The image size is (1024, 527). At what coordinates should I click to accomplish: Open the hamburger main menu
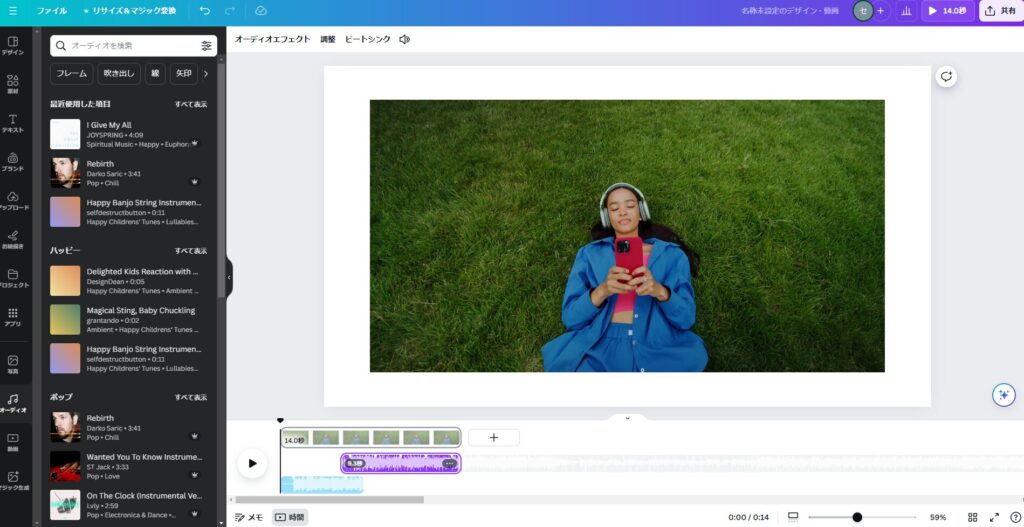click(x=13, y=11)
